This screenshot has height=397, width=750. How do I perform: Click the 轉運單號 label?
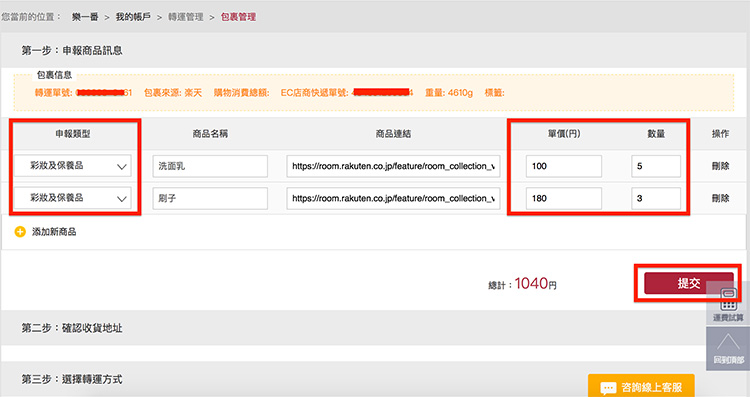[54, 93]
